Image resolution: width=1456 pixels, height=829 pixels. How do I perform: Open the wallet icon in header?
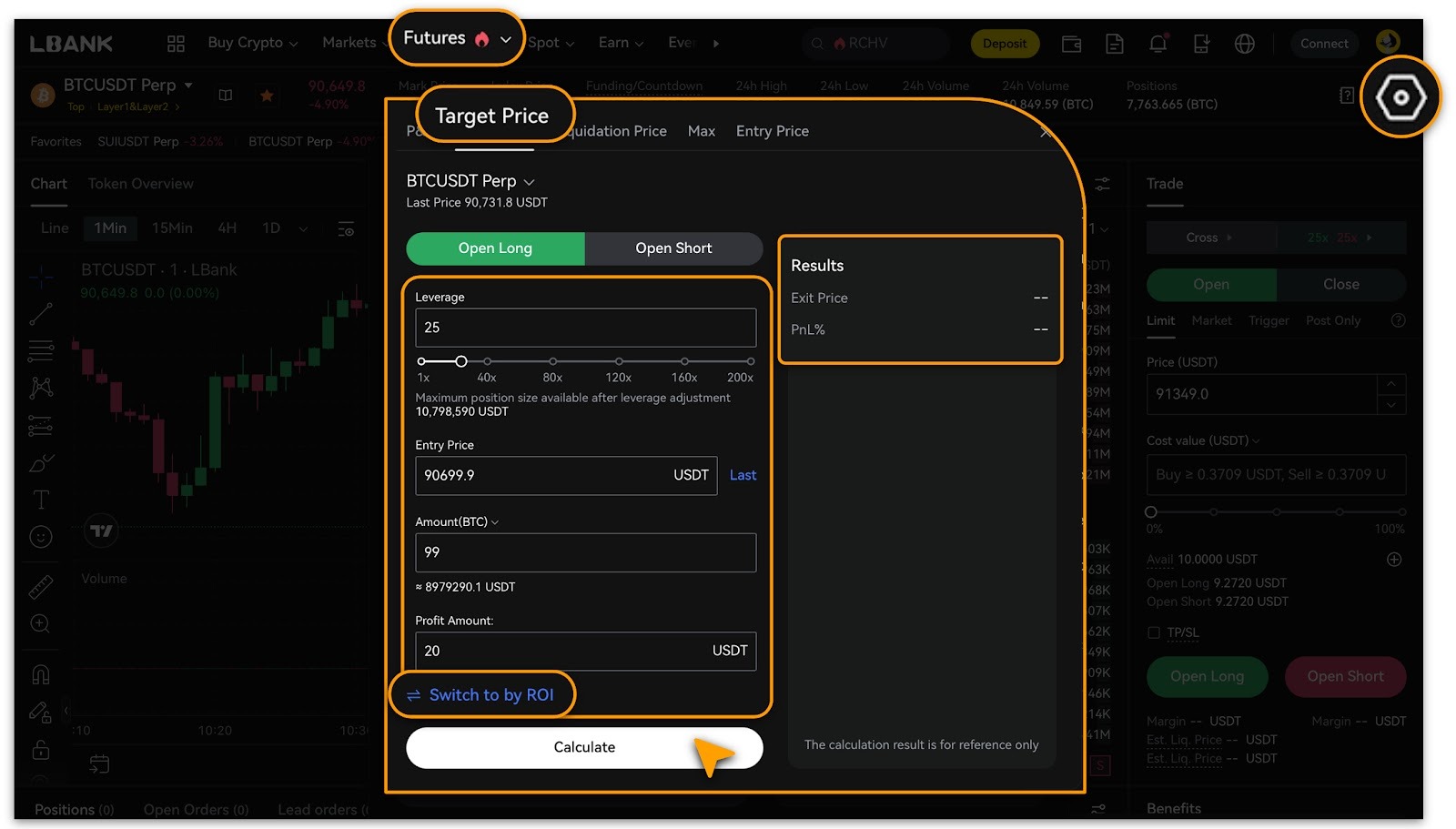(x=1071, y=43)
